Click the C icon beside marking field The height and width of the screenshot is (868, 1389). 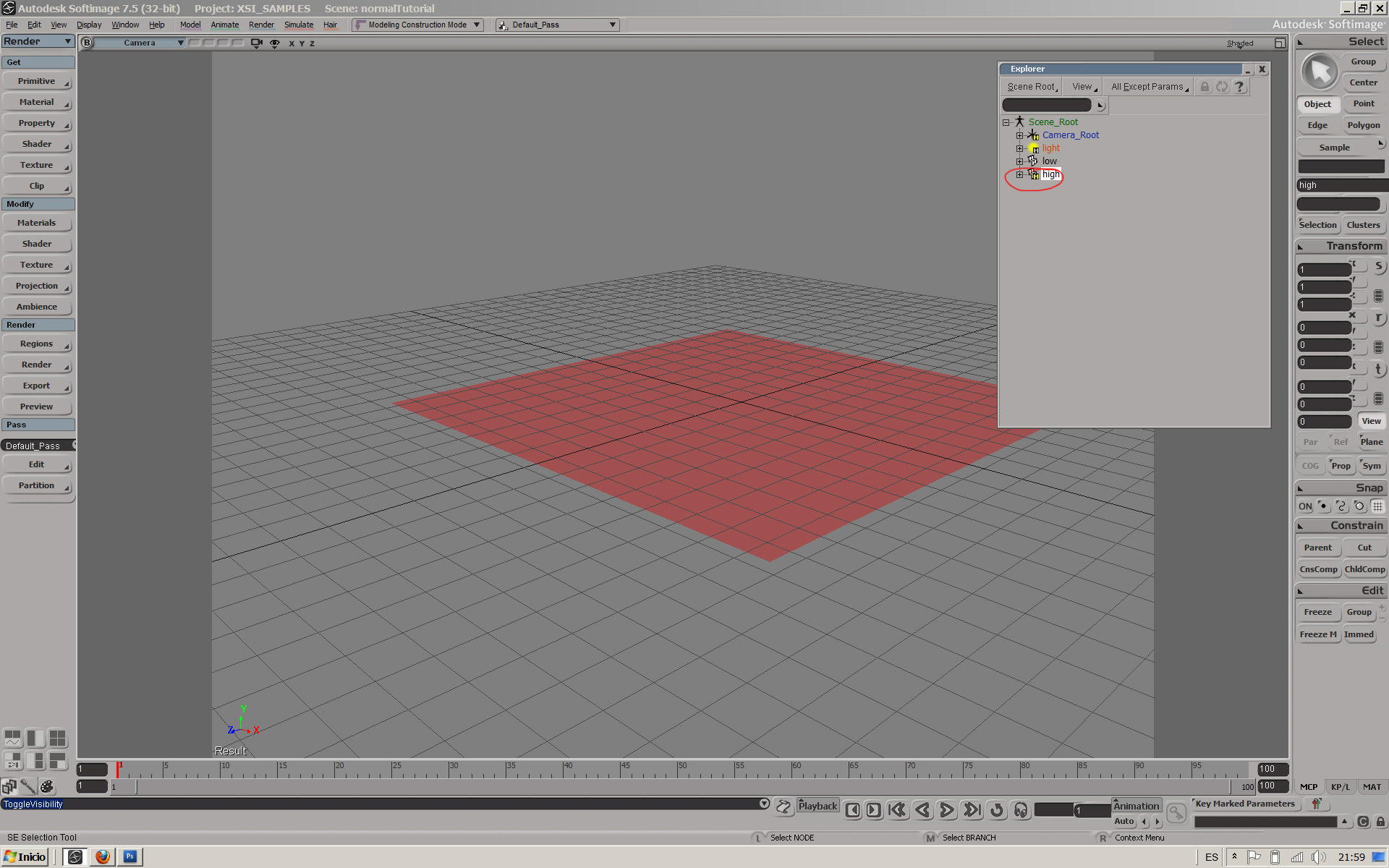(x=1363, y=822)
